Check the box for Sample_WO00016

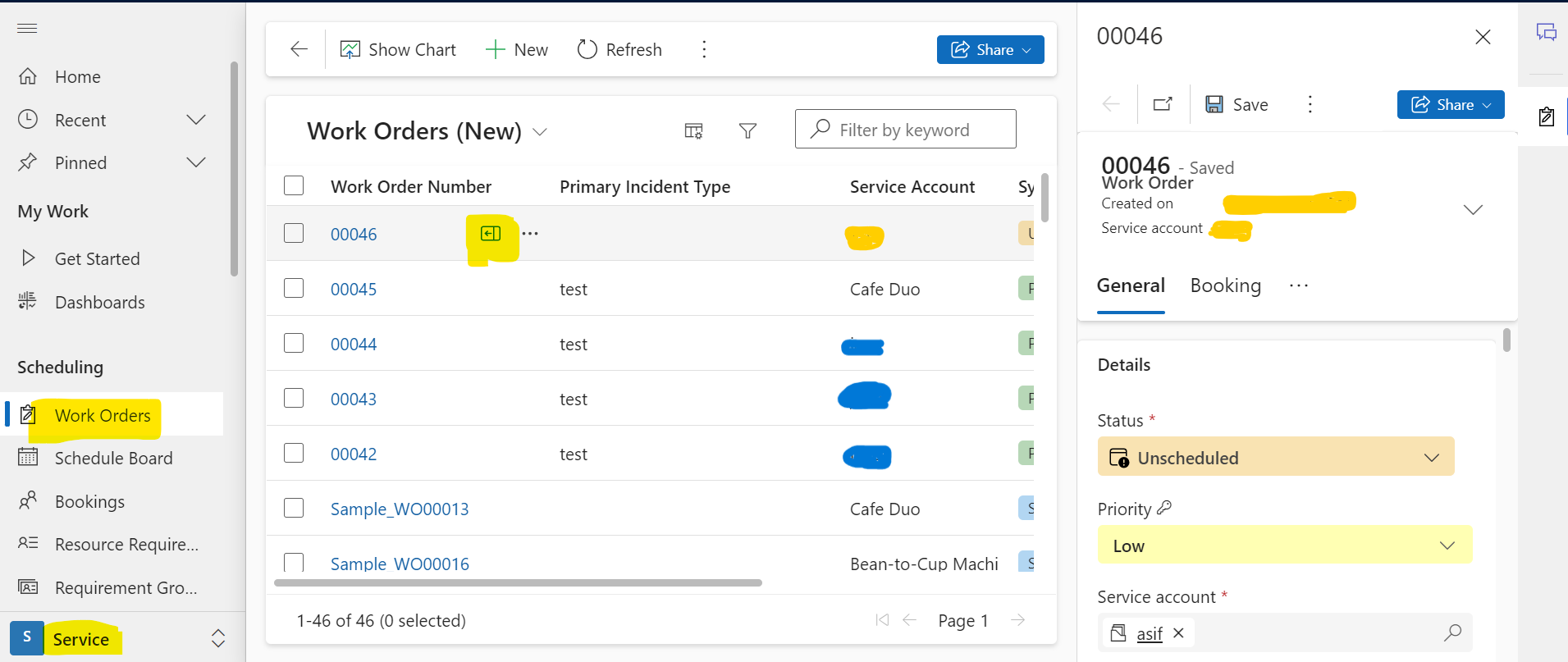294,562
